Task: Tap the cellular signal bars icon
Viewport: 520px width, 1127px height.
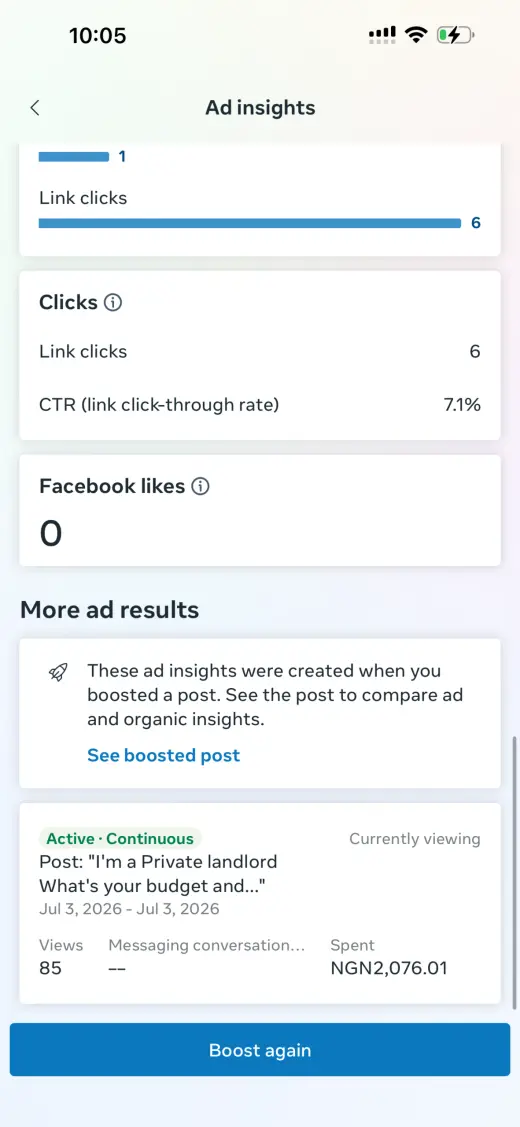Action: (x=382, y=34)
